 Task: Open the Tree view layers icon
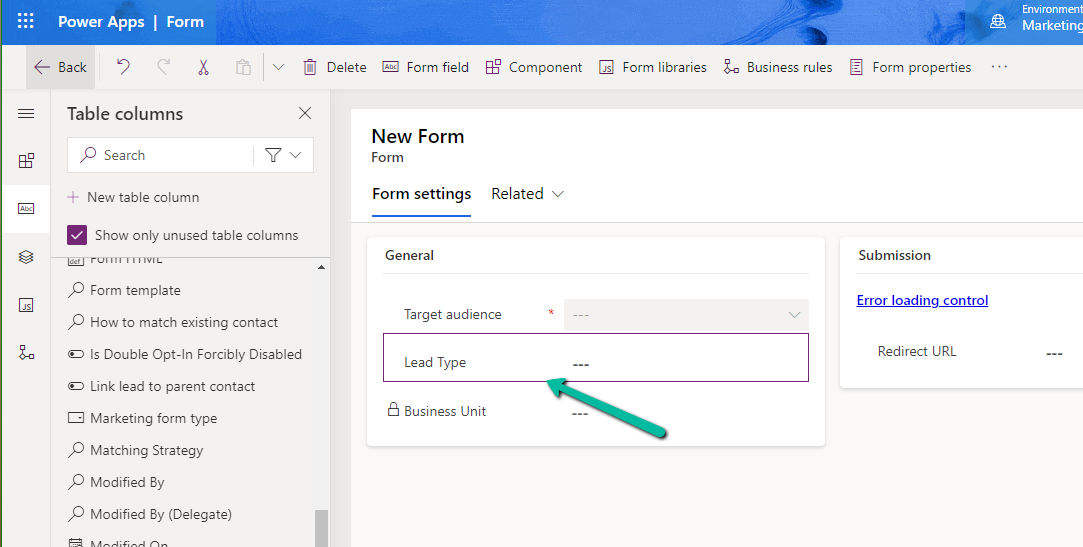[x=26, y=257]
